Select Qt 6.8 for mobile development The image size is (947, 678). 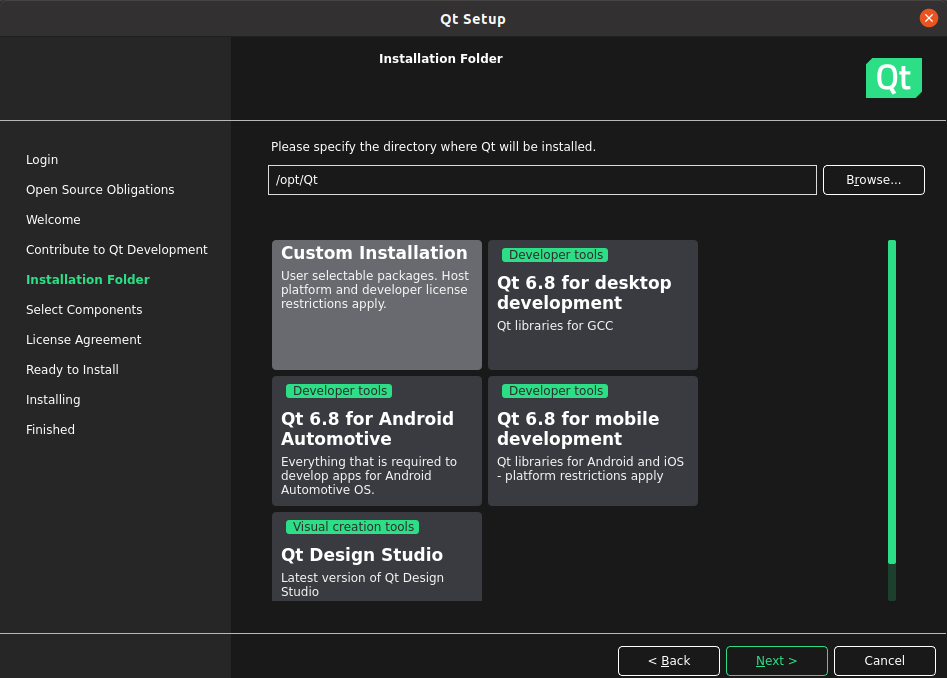592,441
